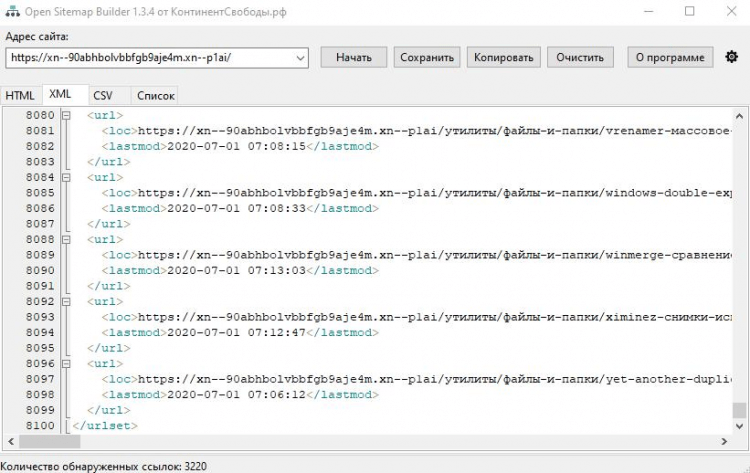750x473 pixels.
Task: Collapse the url node at line 8096
Action: [x=66, y=364]
